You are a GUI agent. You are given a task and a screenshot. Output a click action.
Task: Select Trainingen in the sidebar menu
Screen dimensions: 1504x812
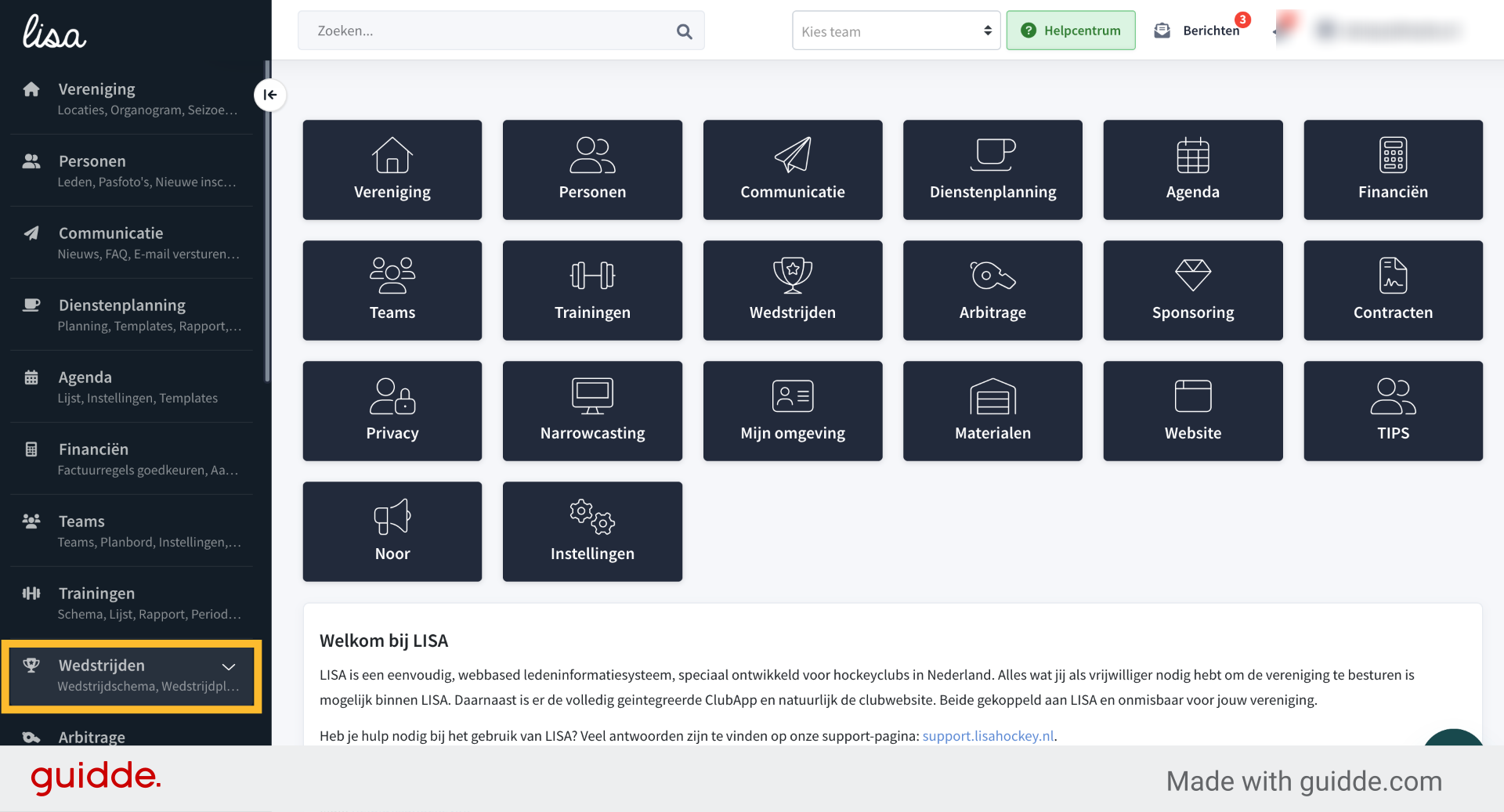point(132,603)
